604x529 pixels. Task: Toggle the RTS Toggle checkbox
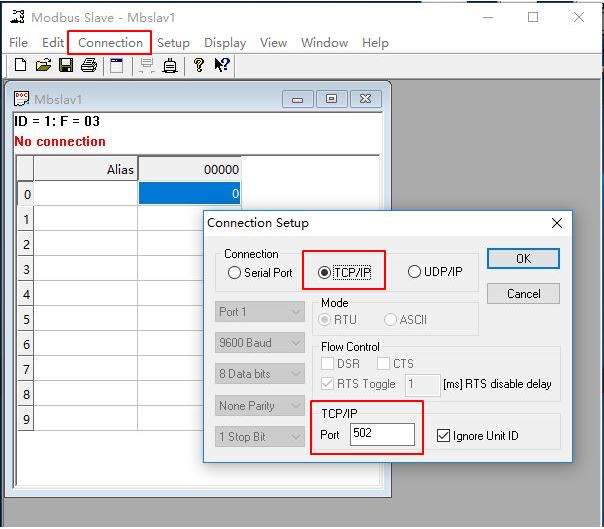(x=327, y=384)
